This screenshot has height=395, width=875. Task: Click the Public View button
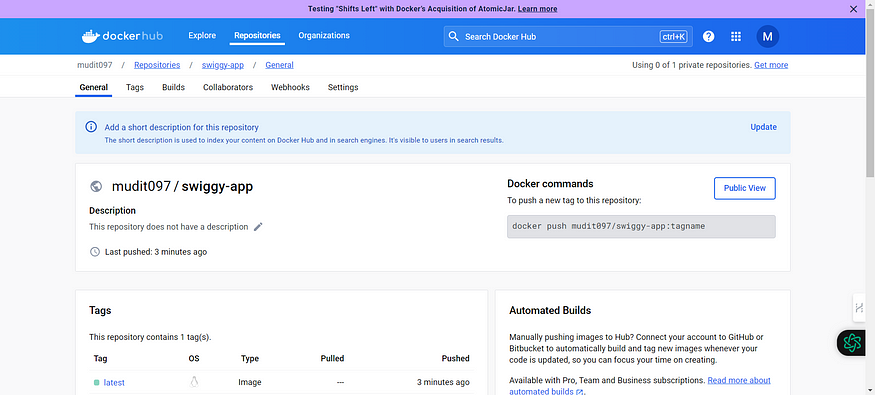(744, 188)
